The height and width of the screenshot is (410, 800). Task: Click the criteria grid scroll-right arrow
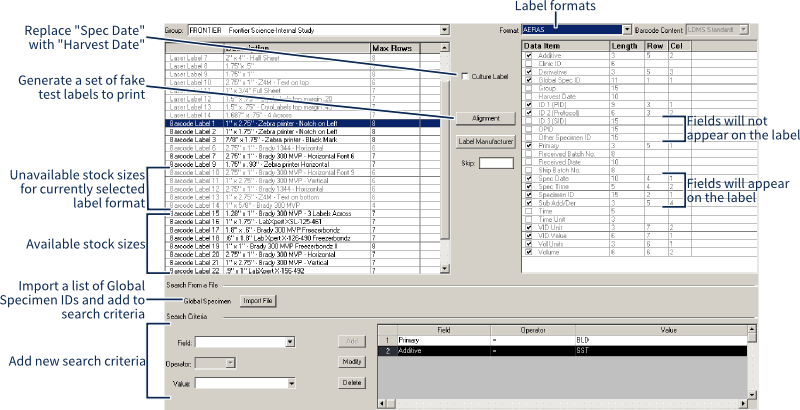point(743,404)
